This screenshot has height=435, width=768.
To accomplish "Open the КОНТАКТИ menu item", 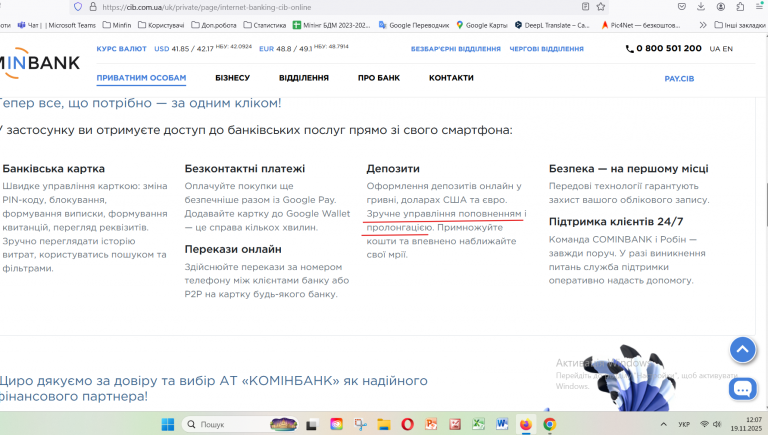I will tap(451, 78).
